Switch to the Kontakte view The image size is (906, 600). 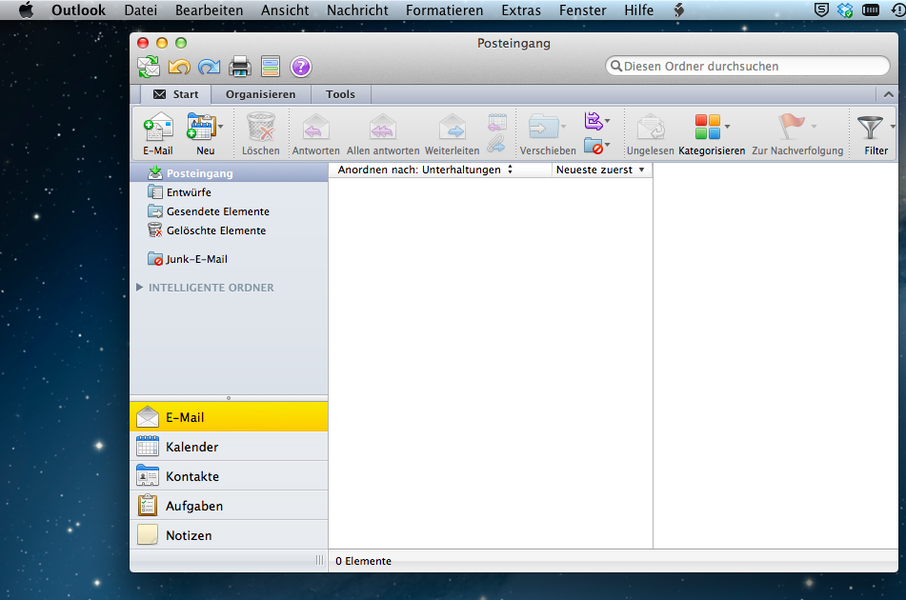(229, 476)
